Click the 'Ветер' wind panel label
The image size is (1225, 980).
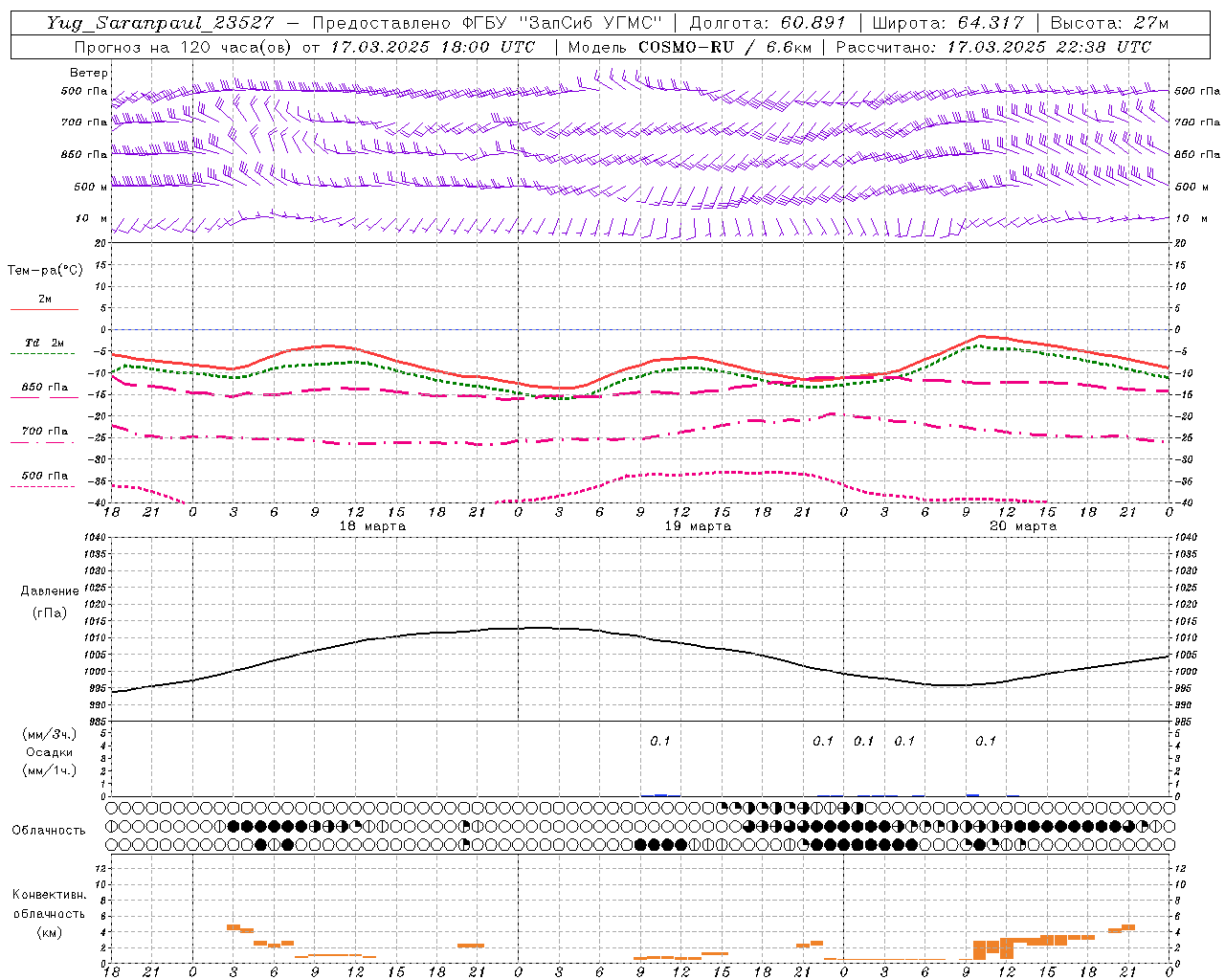coord(88,73)
